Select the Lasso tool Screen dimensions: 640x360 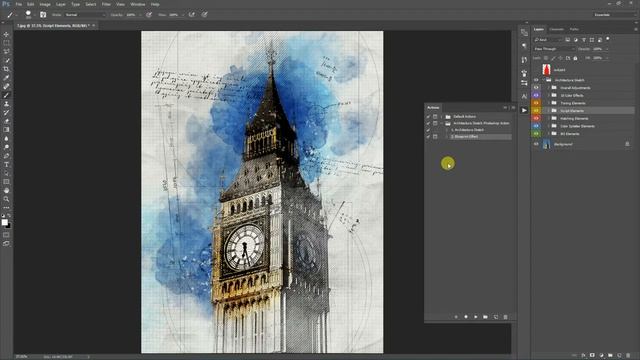click(6, 51)
